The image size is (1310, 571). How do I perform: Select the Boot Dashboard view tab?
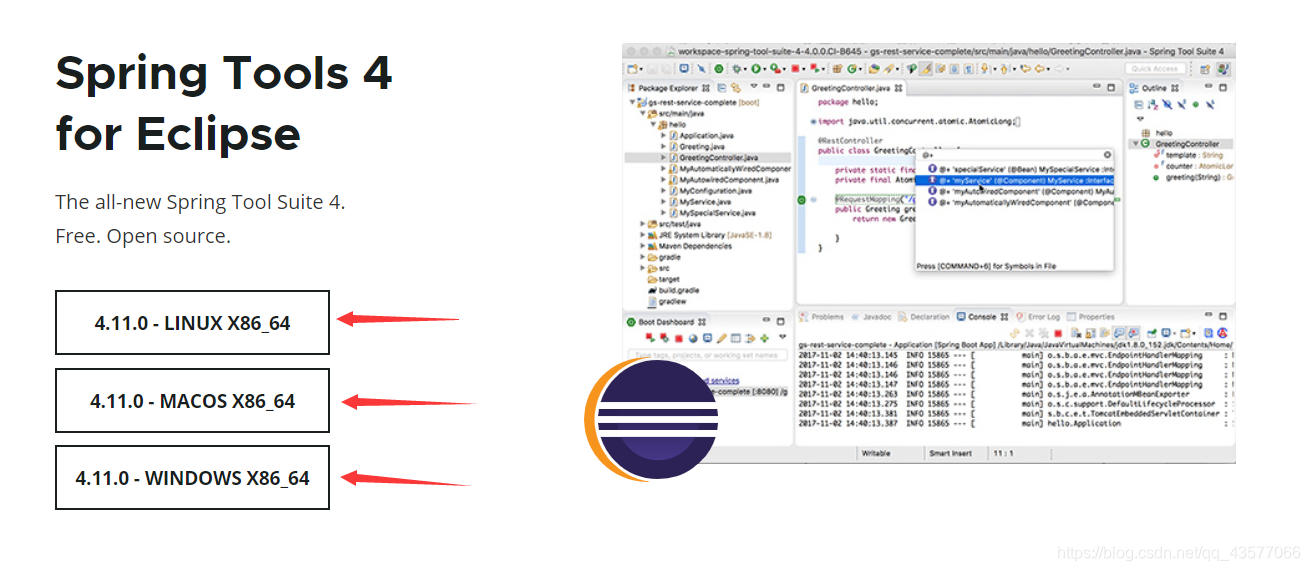[666, 322]
